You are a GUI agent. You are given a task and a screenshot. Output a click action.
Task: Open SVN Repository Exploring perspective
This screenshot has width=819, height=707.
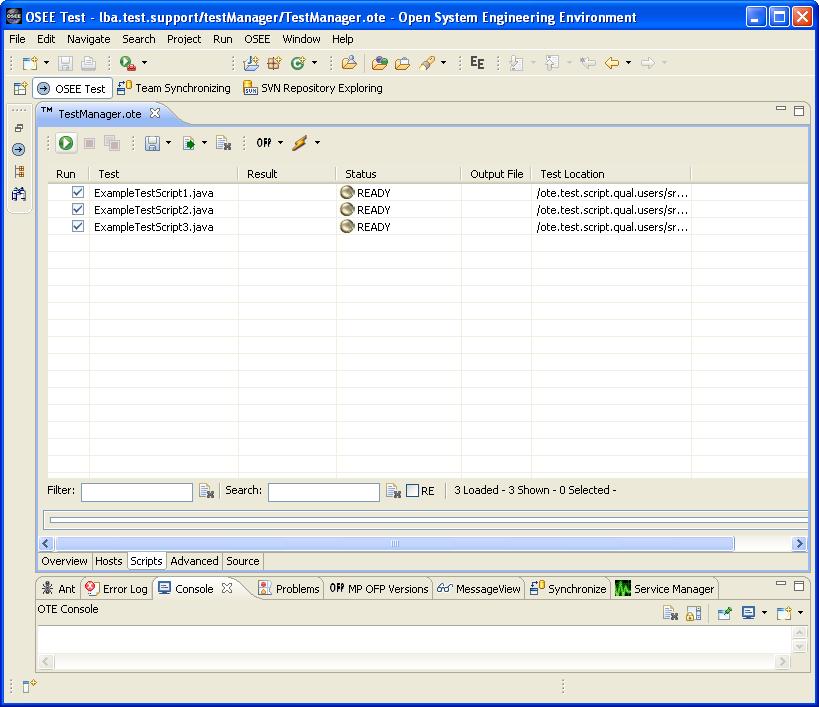[x=313, y=88]
